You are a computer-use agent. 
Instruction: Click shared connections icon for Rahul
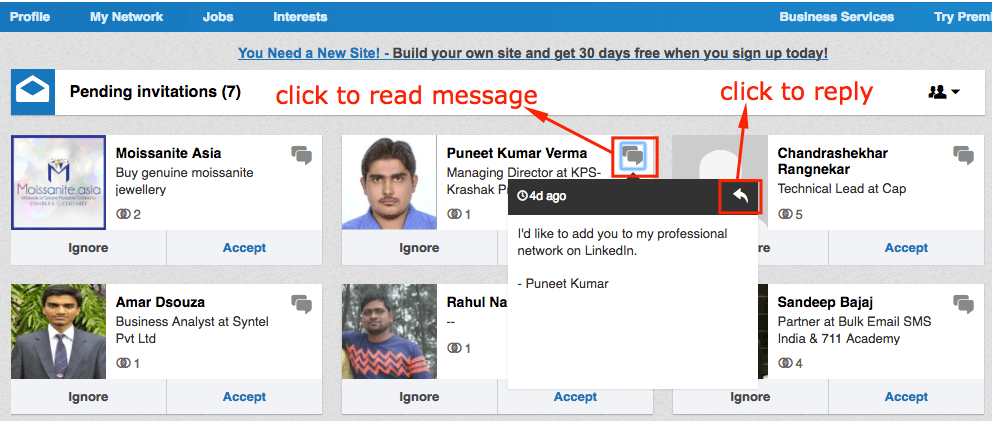click(454, 348)
